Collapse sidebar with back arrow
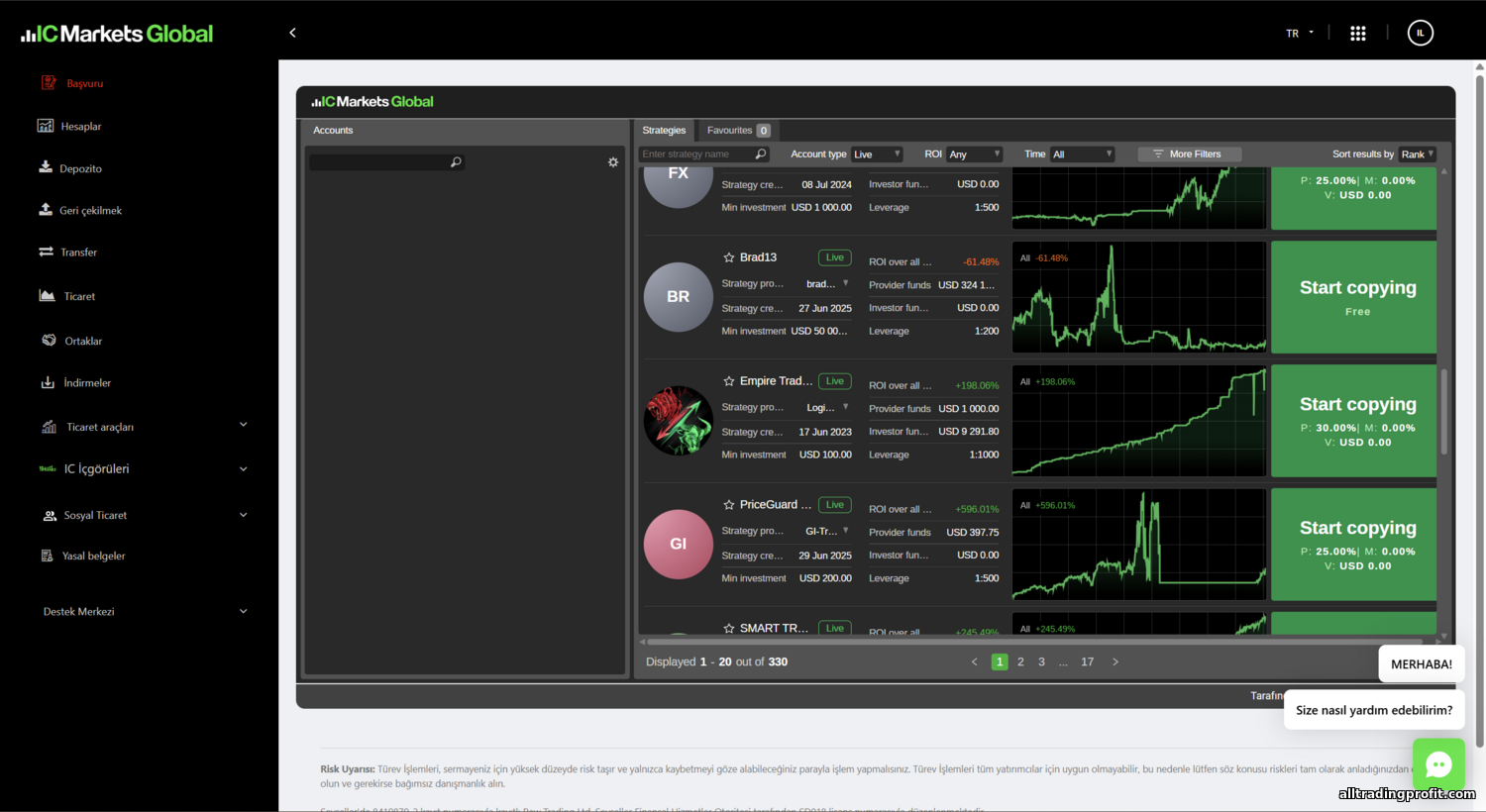 (x=292, y=33)
